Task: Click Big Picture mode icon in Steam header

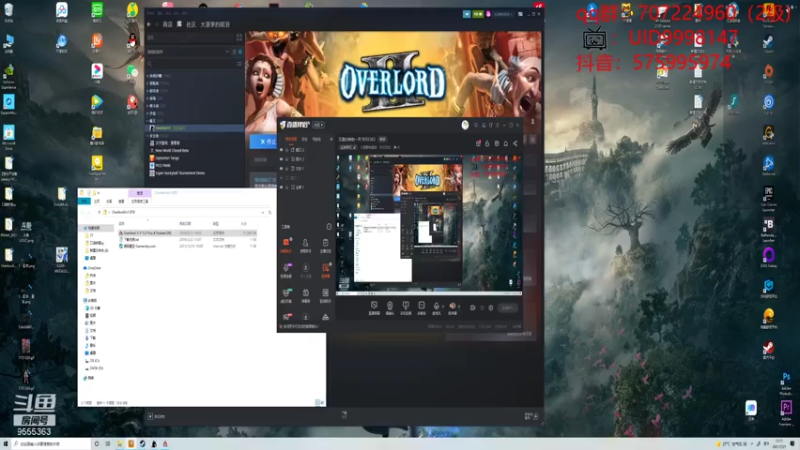Action: 520,14
